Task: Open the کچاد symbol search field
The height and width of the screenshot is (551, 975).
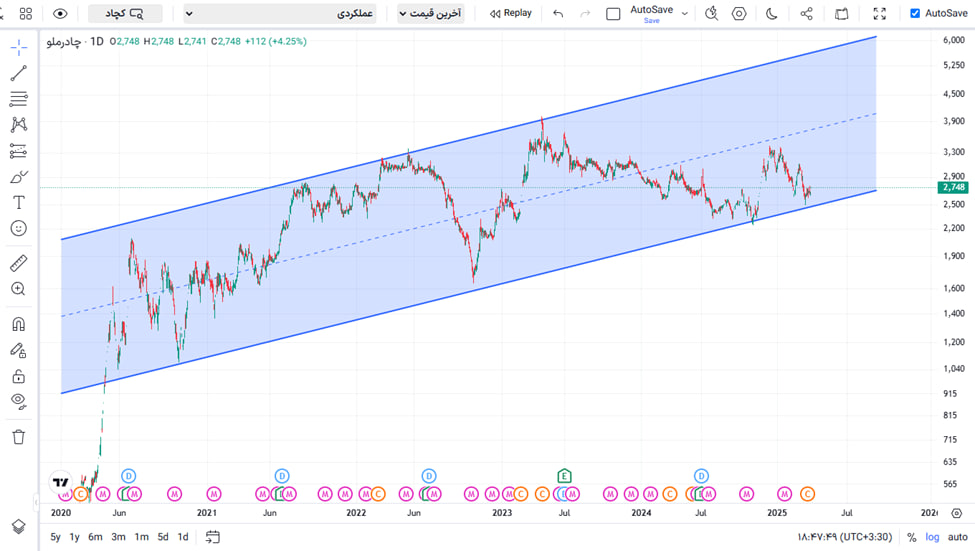Action: click(x=125, y=14)
